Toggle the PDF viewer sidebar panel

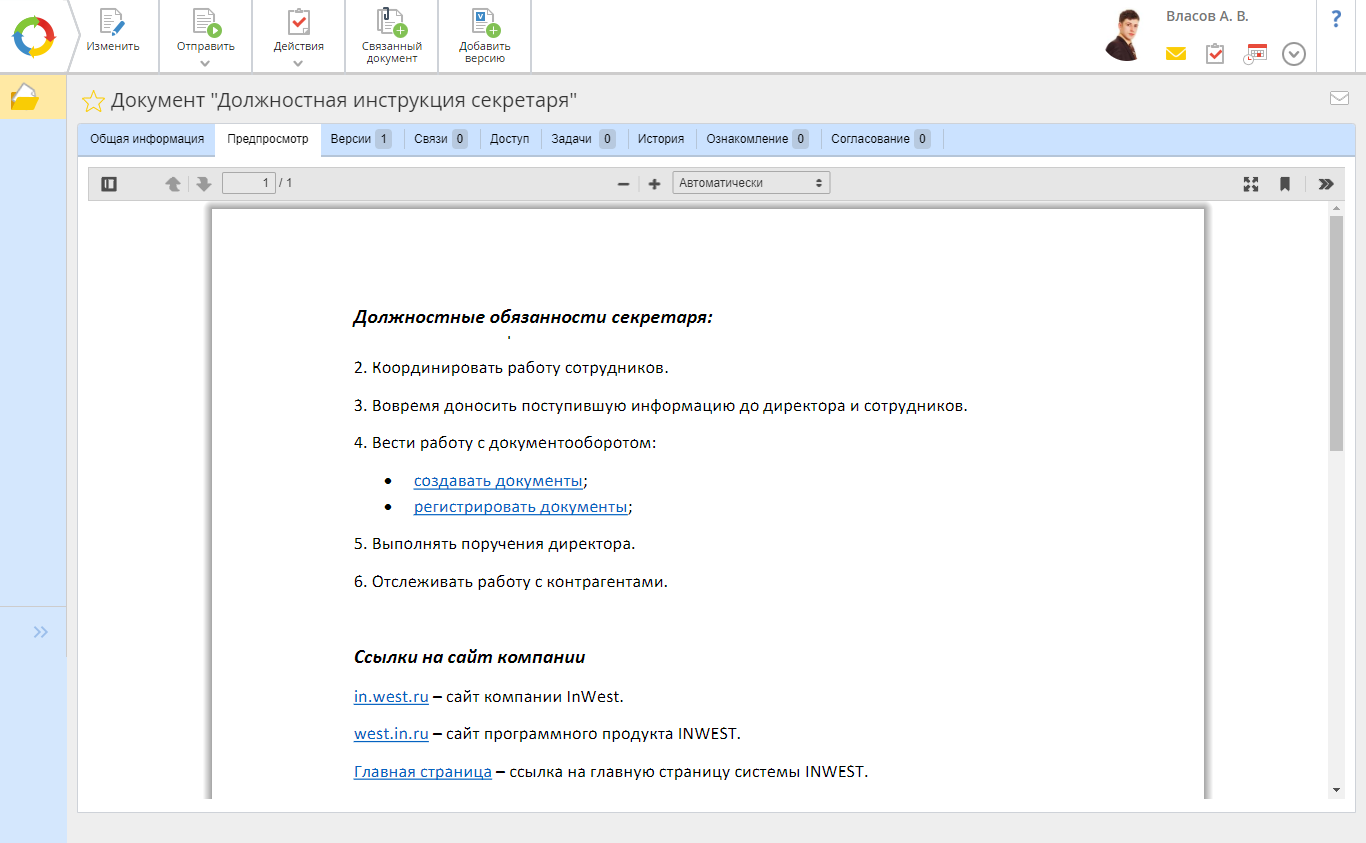110,184
